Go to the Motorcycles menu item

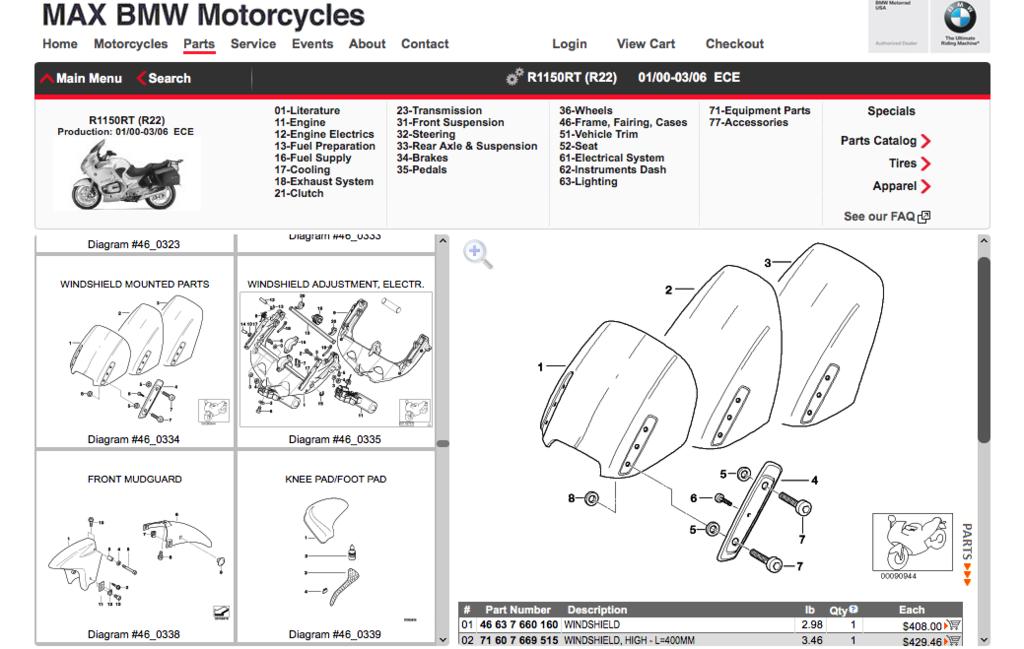130,44
